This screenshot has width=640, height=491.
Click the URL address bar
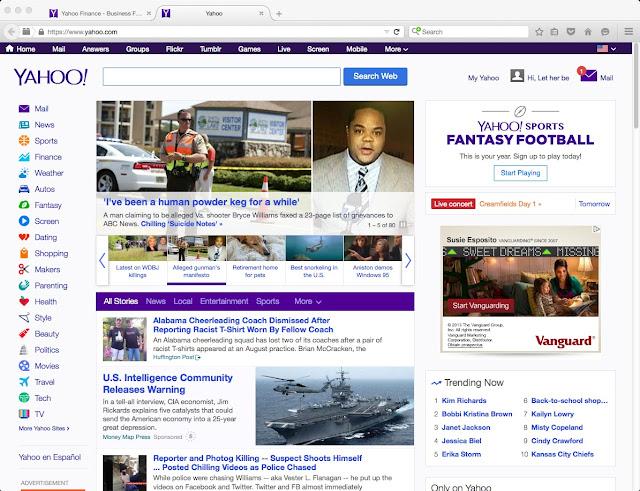214,31
